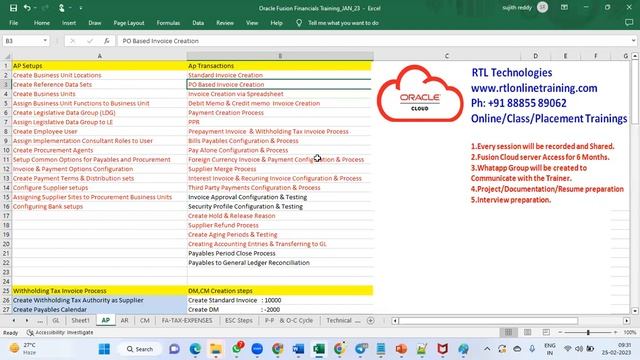Open the Ribbon Display Options icon
The image size is (640, 360).
tap(564, 7)
